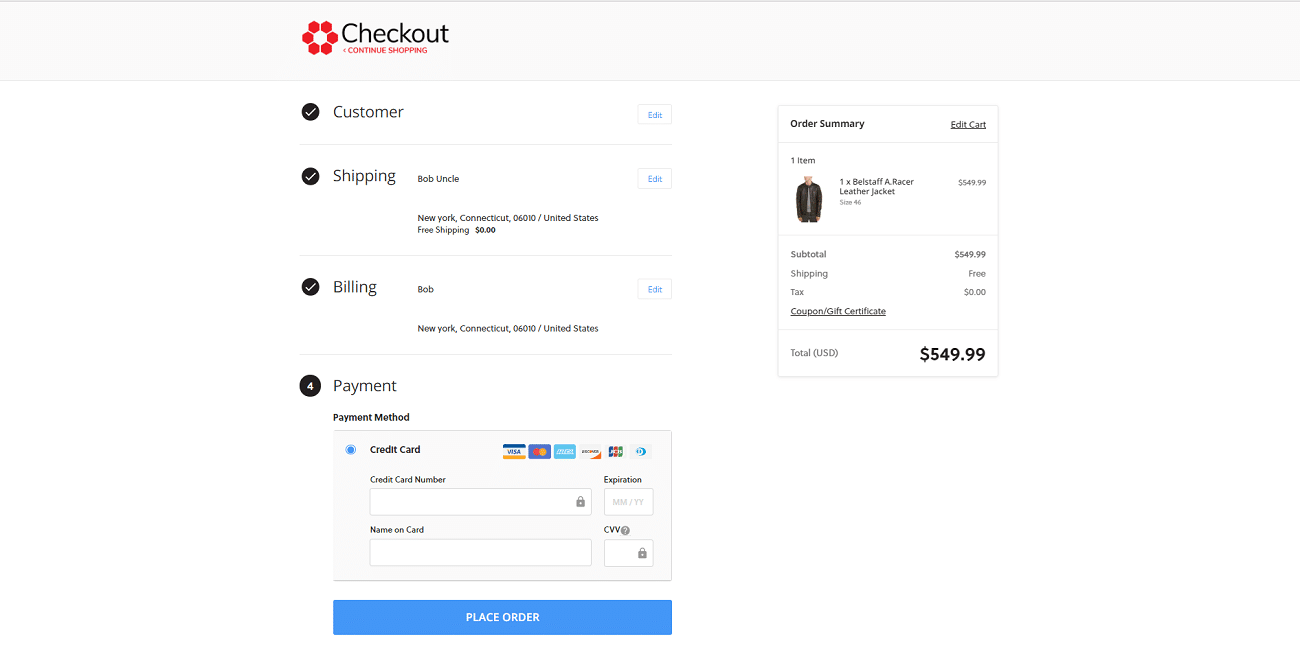Click the Visa card icon
Image resolution: width=1300 pixels, height=663 pixels.
click(514, 452)
